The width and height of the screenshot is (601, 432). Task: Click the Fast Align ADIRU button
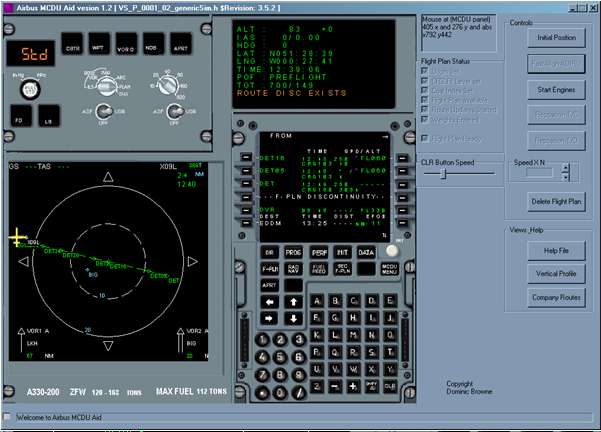(556, 64)
